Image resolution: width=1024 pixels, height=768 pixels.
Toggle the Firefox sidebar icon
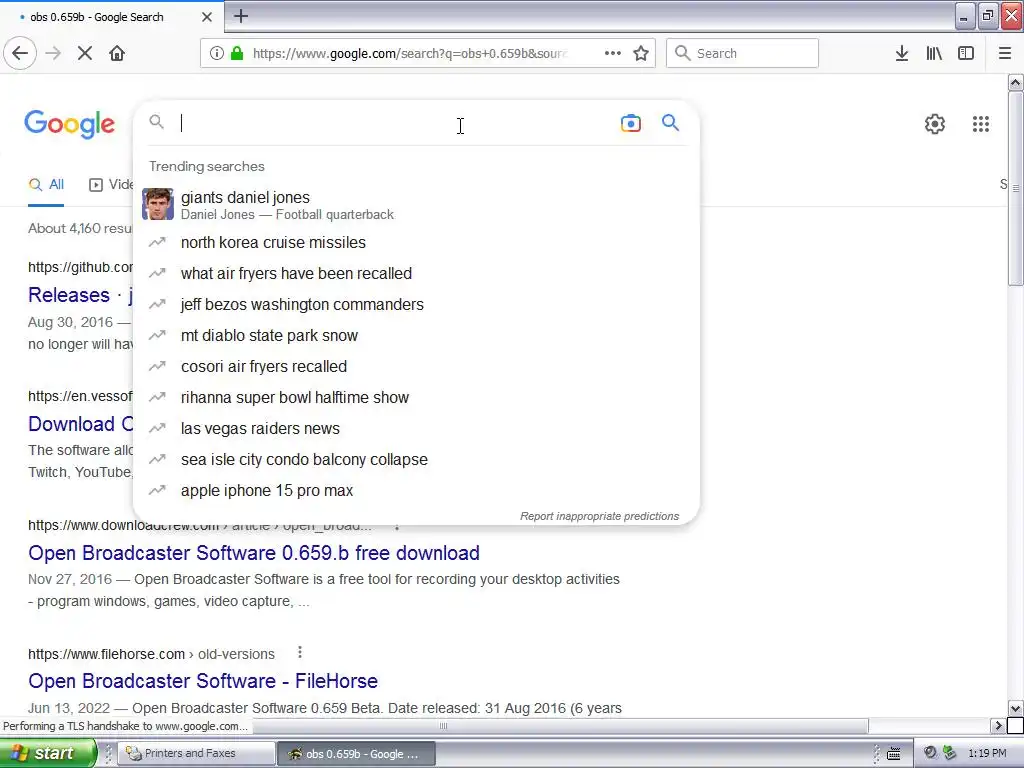click(966, 53)
